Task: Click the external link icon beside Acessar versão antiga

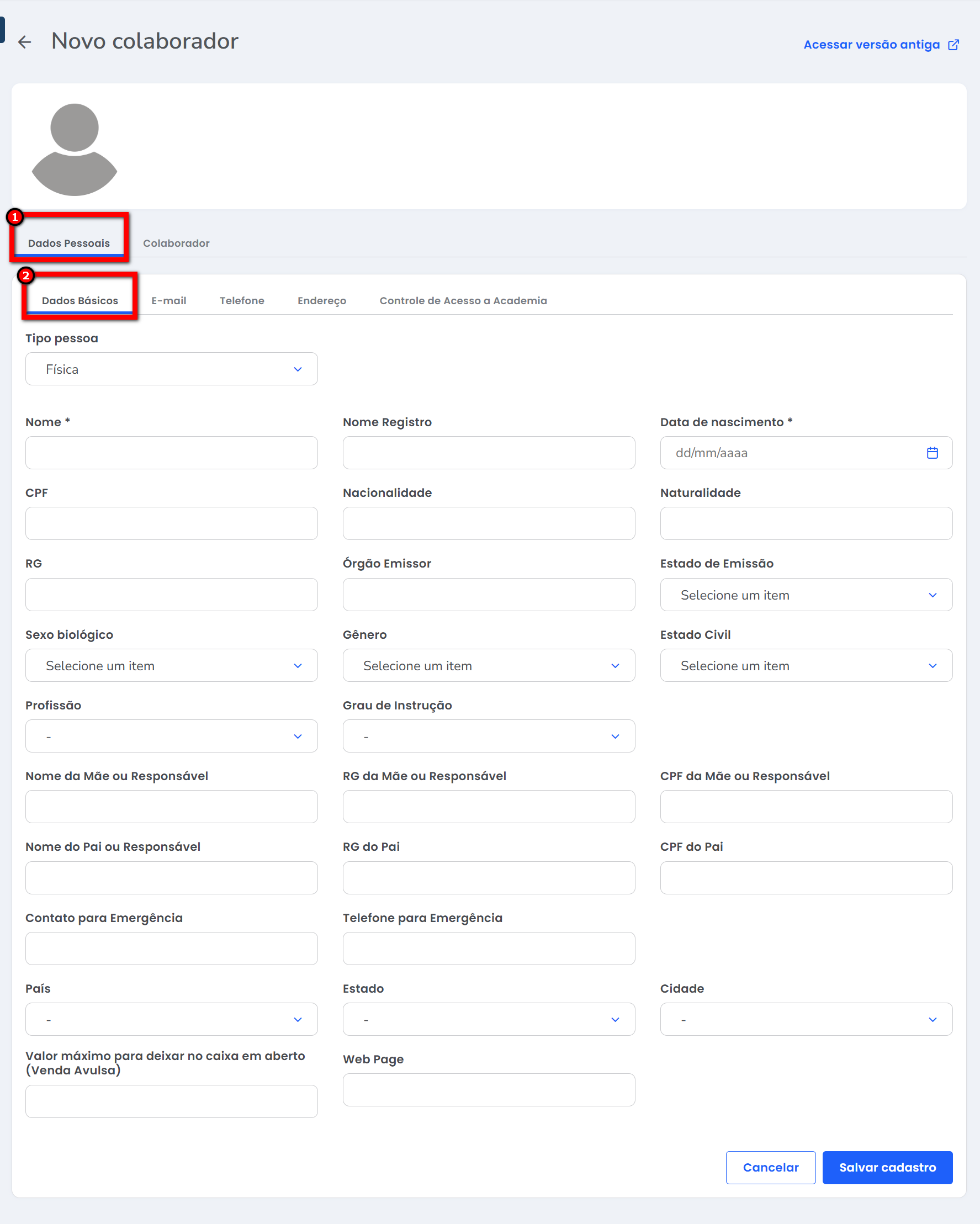Action: point(953,45)
